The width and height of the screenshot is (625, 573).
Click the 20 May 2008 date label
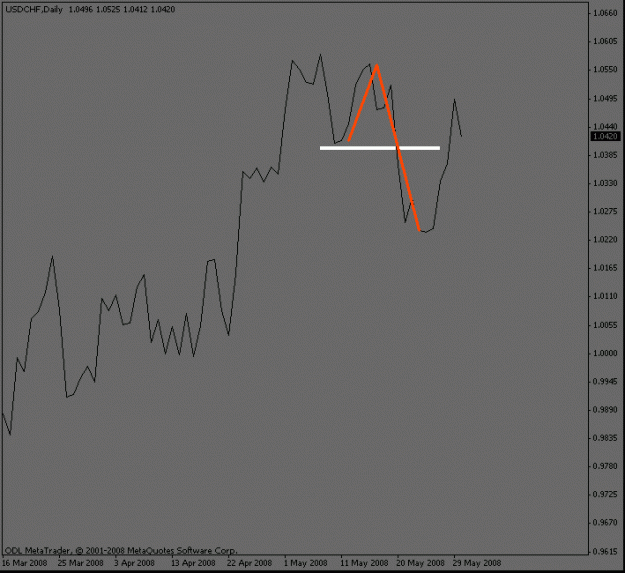[x=421, y=563]
